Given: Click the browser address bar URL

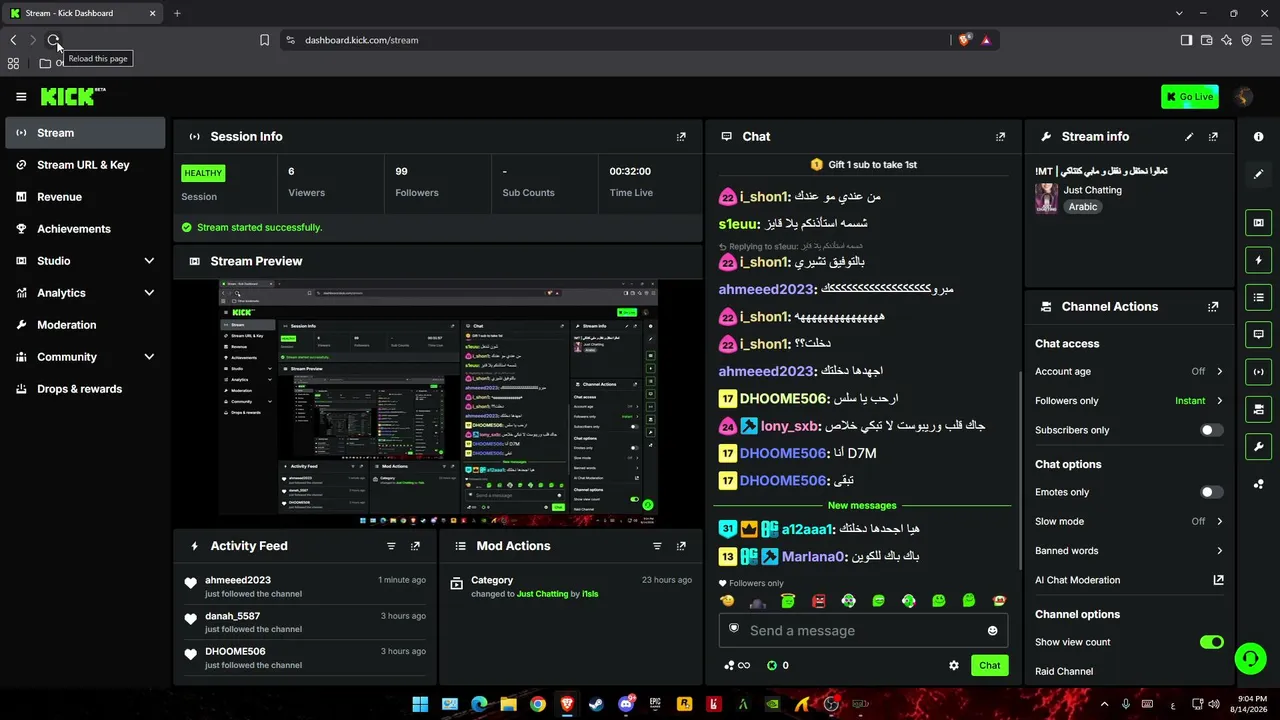Looking at the screenshot, I should (x=362, y=40).
